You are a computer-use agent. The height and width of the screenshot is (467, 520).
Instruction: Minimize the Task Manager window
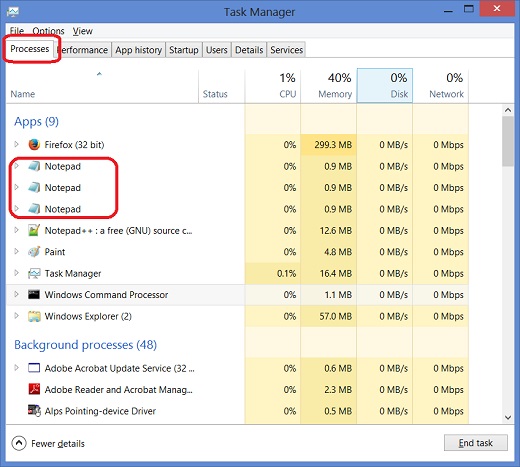pos(448,11)
